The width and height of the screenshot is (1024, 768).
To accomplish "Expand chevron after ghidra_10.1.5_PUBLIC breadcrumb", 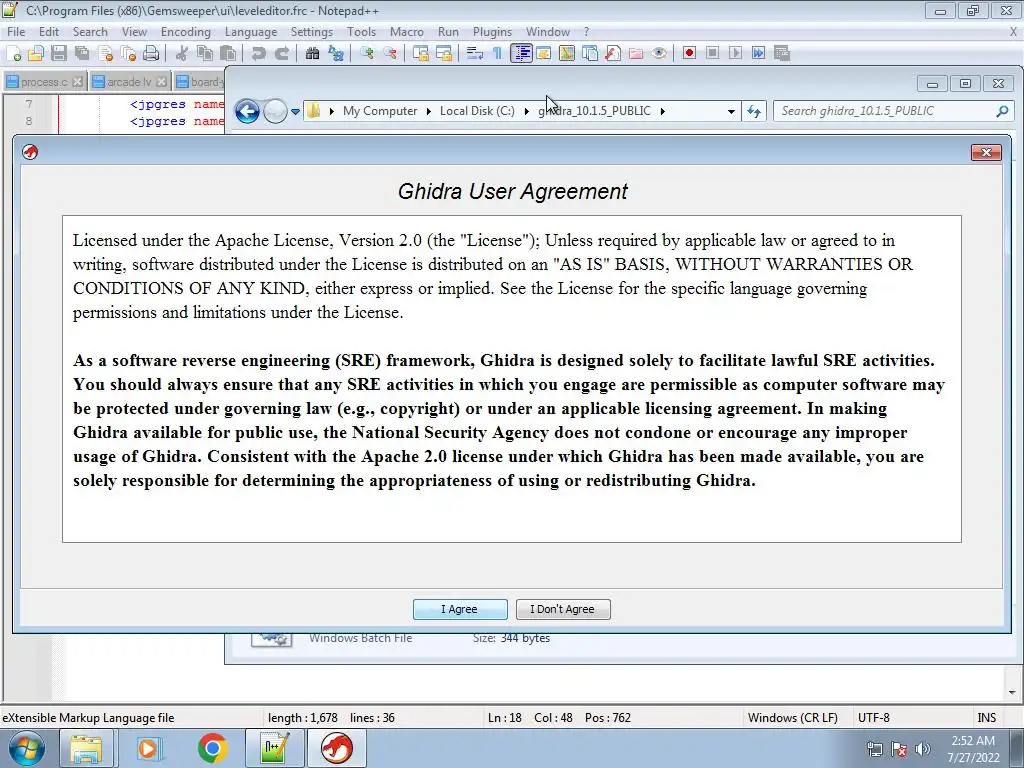I will coord(662,112).
